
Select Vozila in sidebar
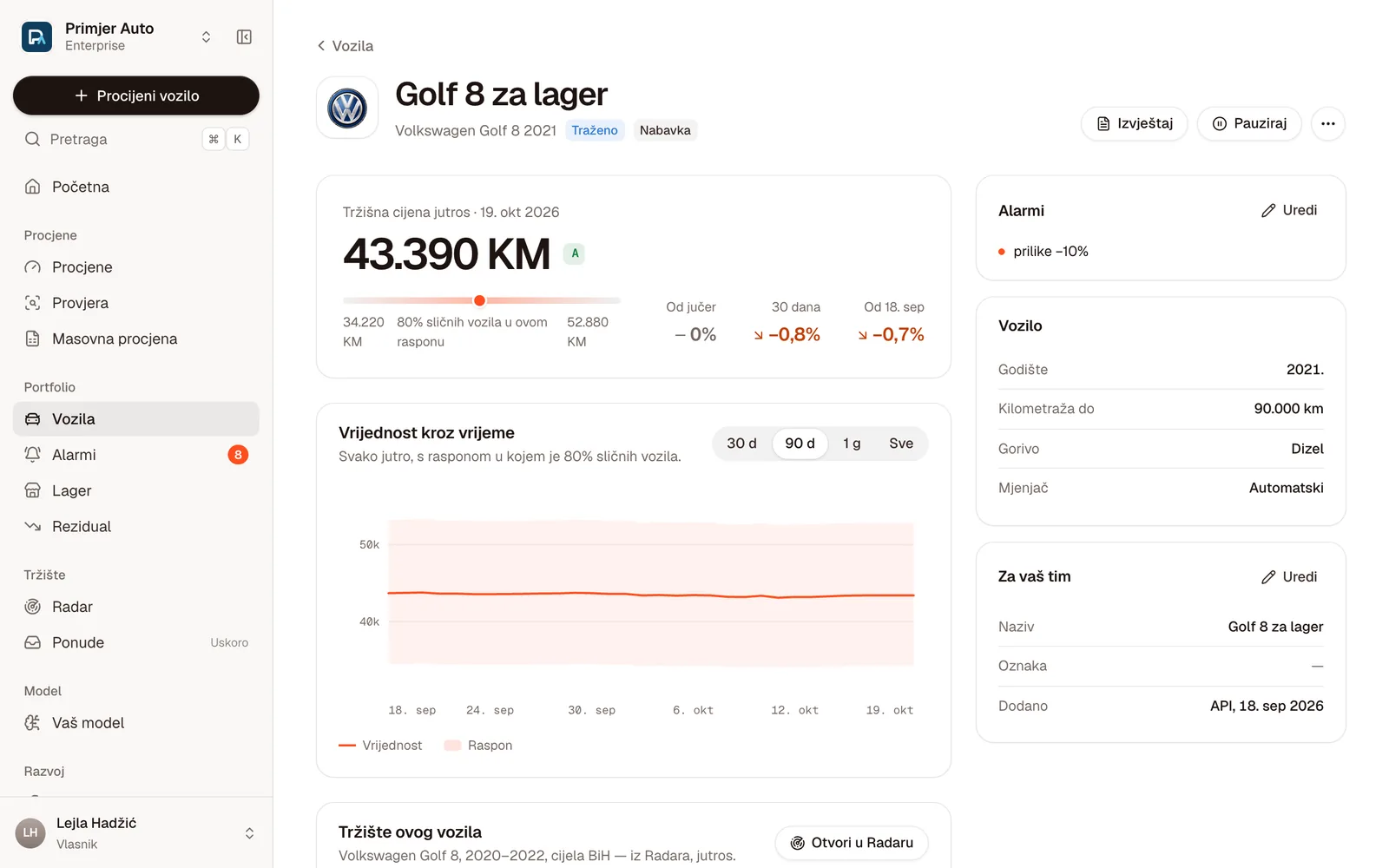pos(136,419)
